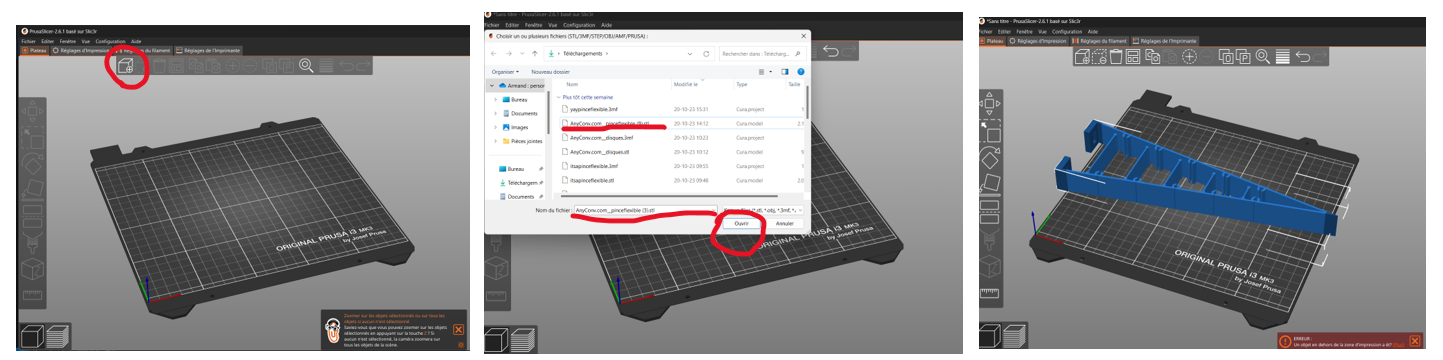Viewport: 1443px width, 360px height.
Task: Select Move tool in empty-plate window sidebar
Action: [32, 111]
